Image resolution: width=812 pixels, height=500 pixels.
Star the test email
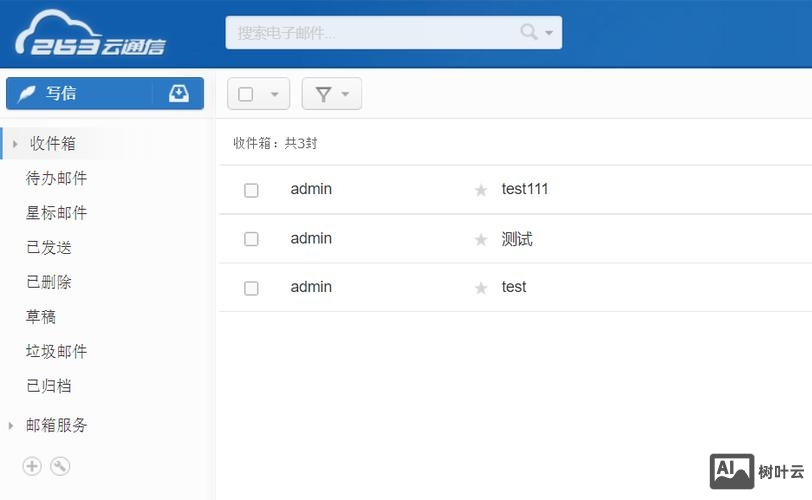pyautogui.click(x=481, y=288)
